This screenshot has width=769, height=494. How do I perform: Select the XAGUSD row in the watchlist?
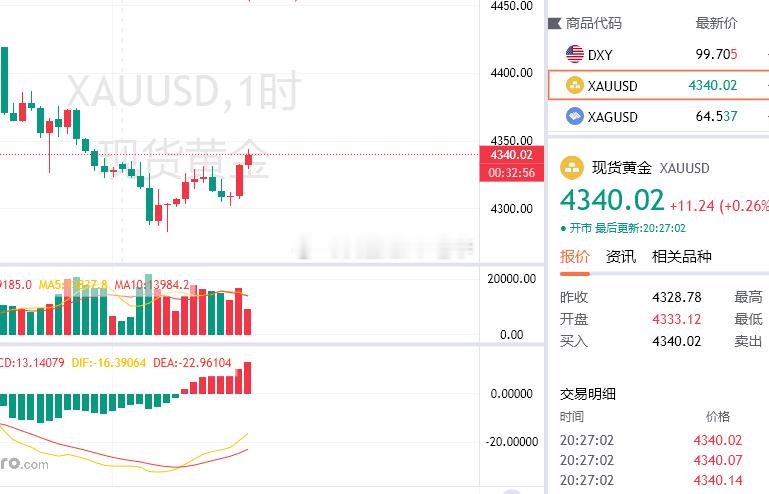658,116
